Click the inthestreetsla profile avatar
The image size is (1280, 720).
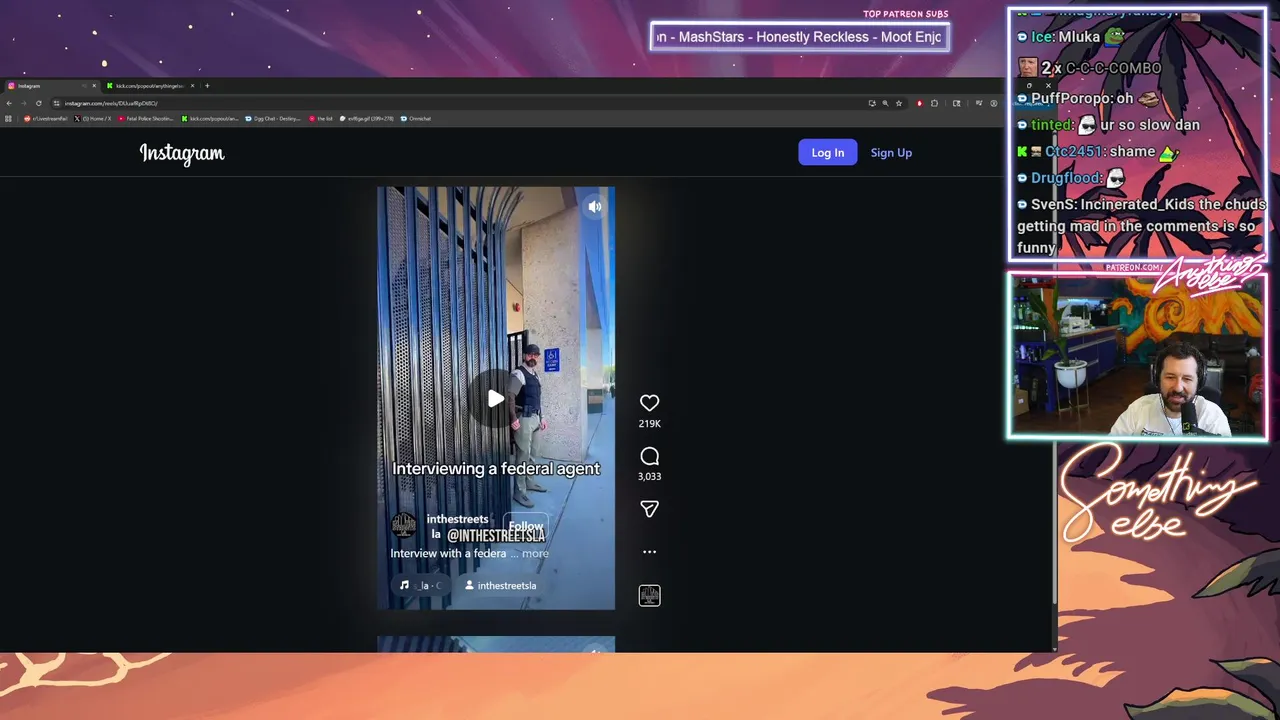click(404, 525)
